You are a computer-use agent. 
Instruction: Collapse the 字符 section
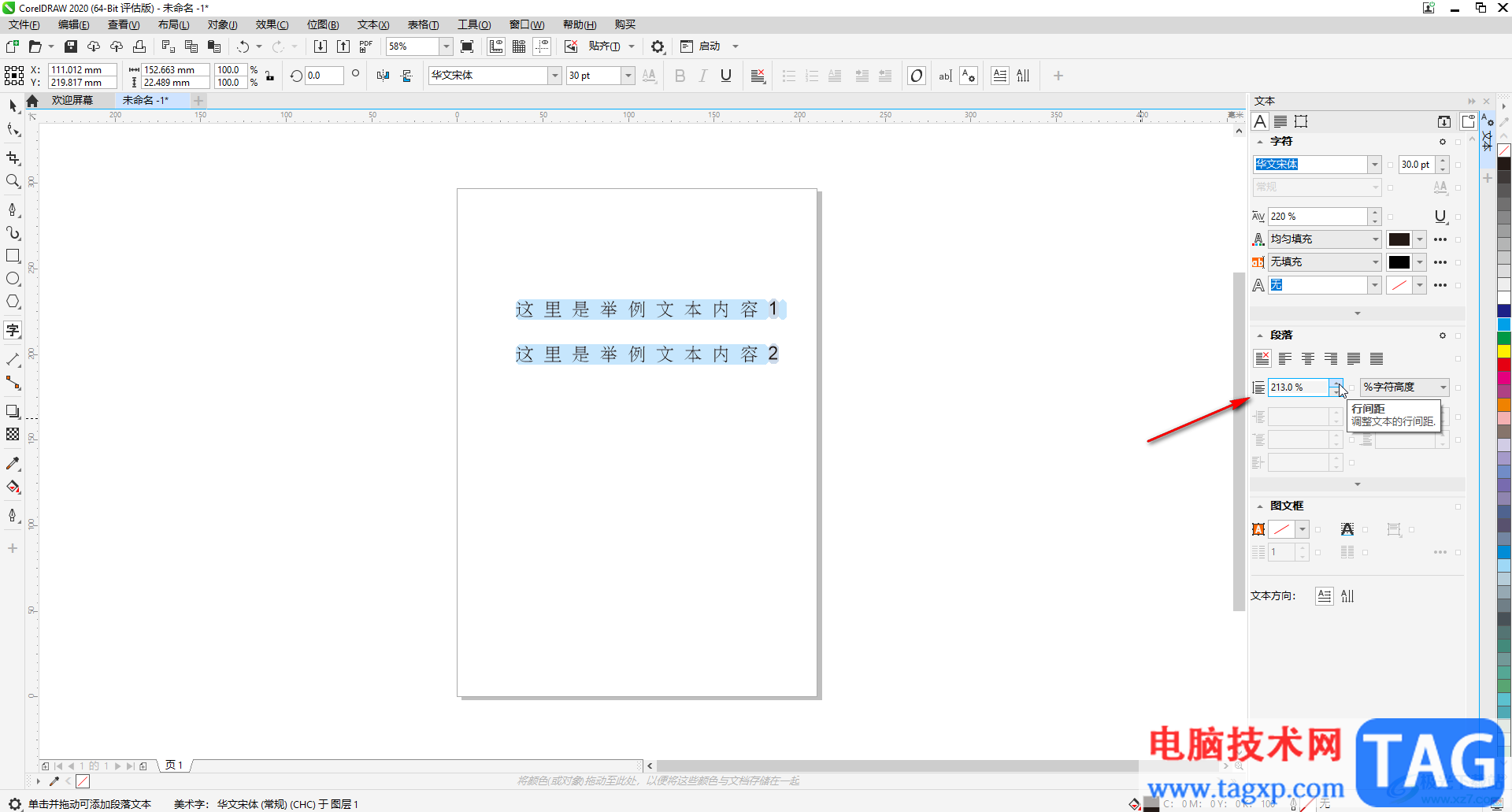1260,142
